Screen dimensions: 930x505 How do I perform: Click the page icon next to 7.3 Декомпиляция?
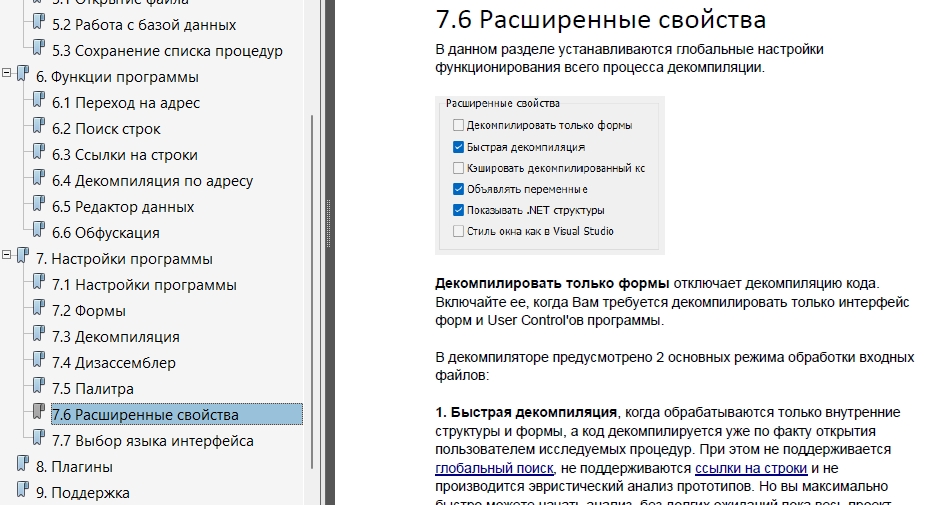click(x=39, y=334)
